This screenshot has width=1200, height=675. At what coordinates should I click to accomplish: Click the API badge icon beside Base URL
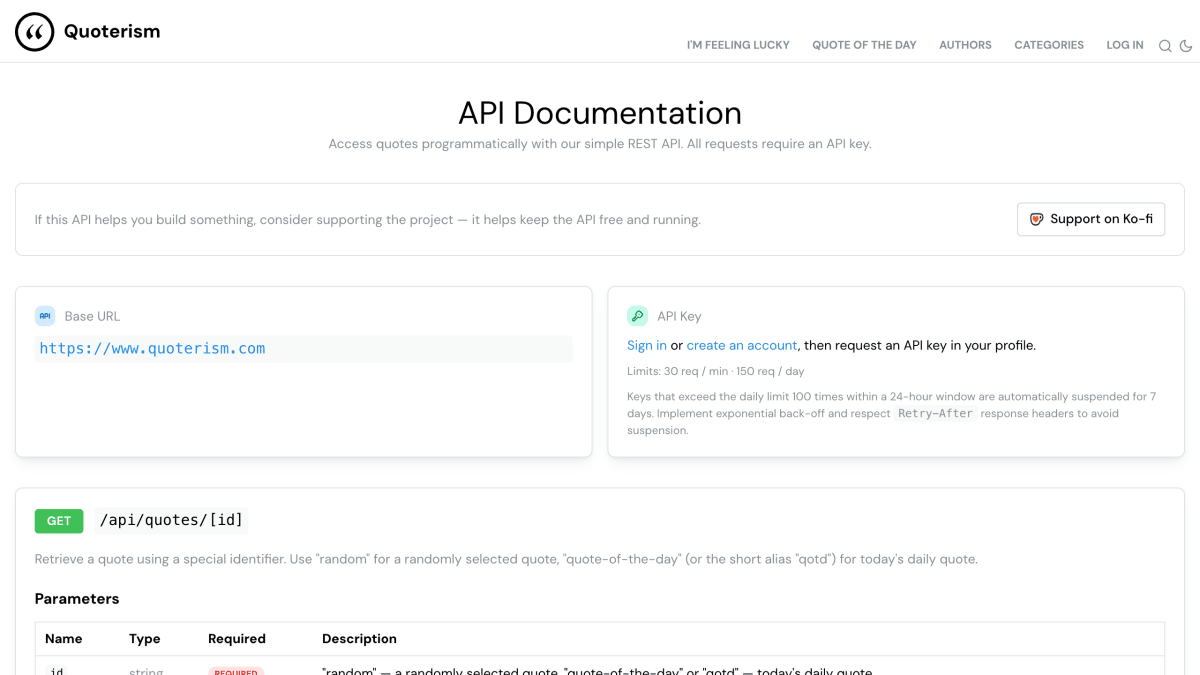pos(45,316)
